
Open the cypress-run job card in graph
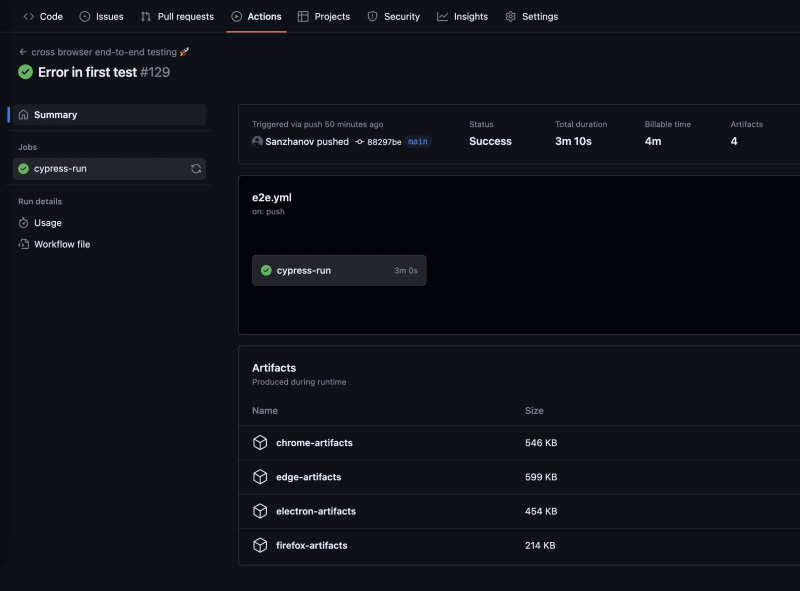[339, 270]
